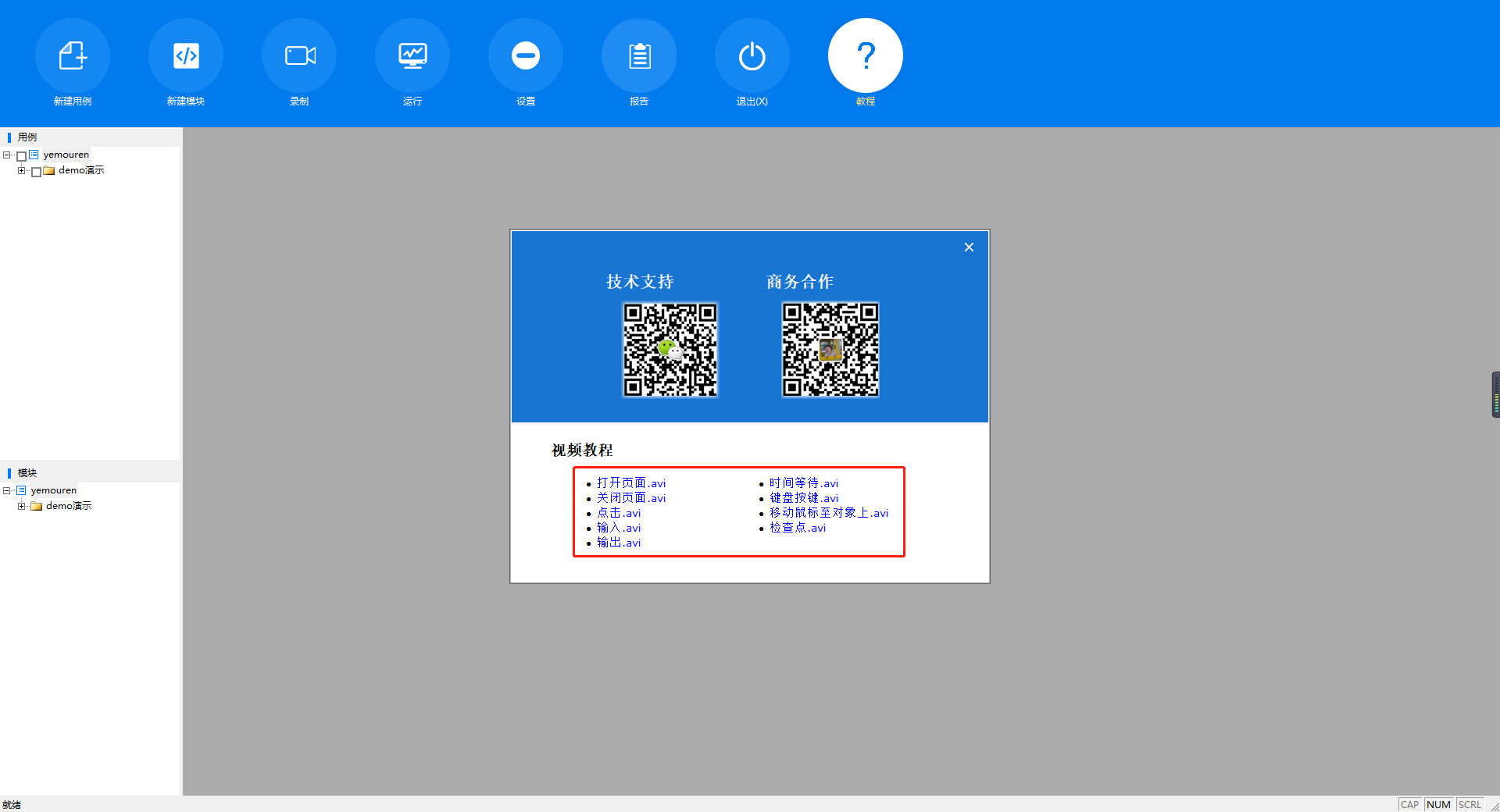Open the 打开页面.avi tutorial link
The image size is (1500, 812).
click(x=631, y=483)
